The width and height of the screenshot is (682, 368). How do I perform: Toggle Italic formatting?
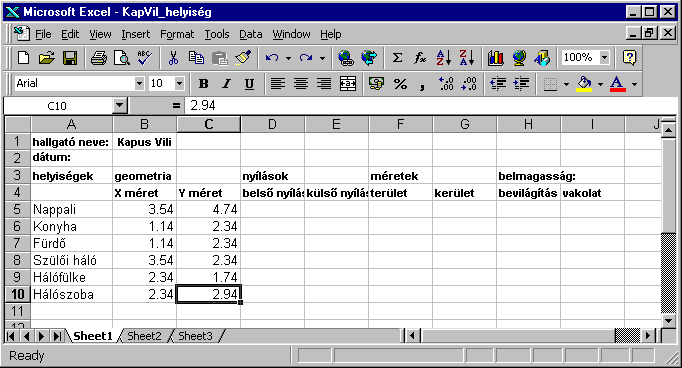pyautogui.click(x=226, y=84)
